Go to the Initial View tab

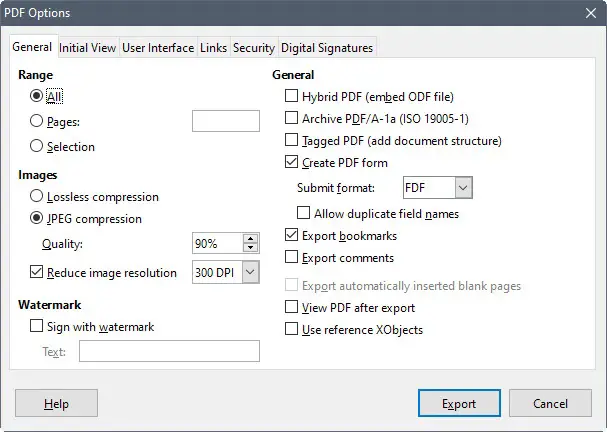pyautogui.click(x=88, y=48)
